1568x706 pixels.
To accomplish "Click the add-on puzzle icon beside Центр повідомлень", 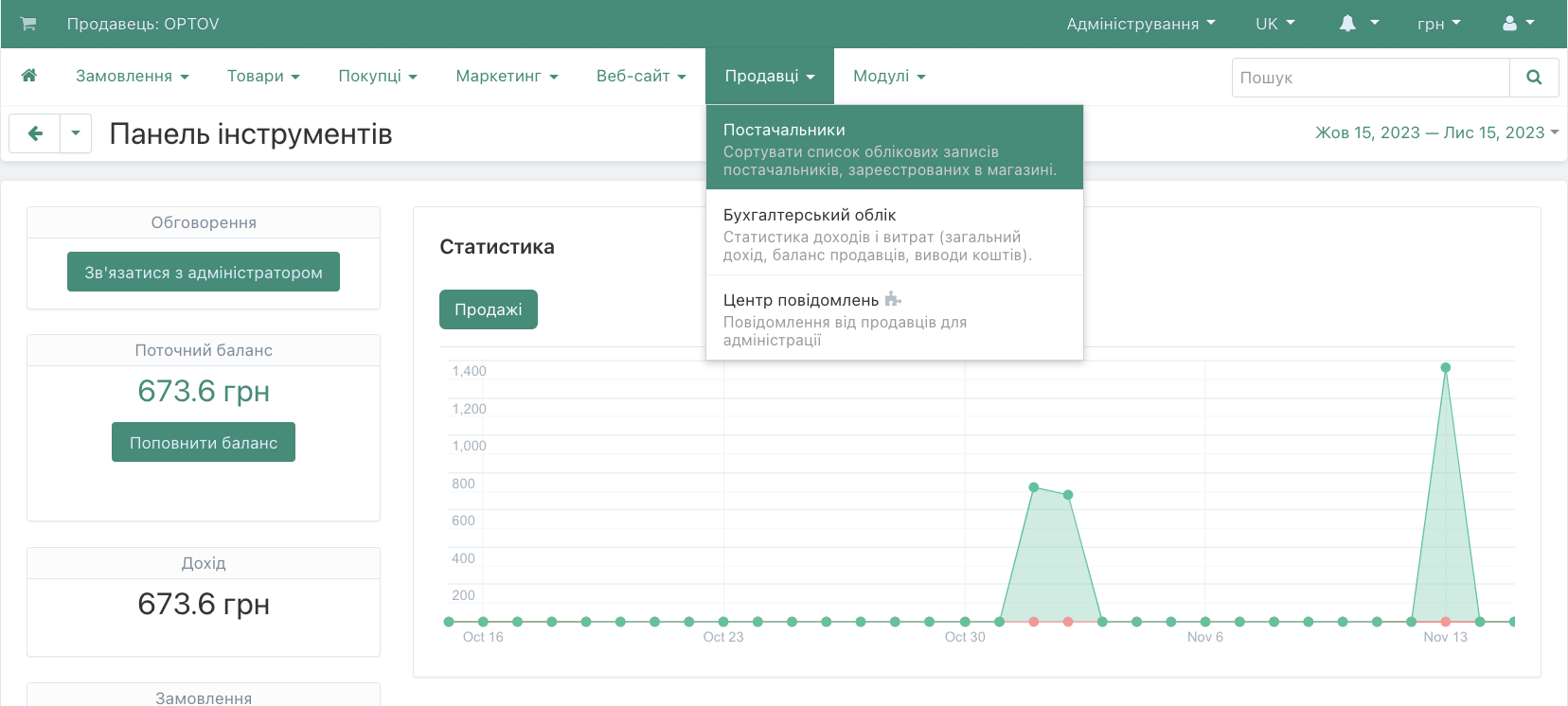I will (x=892, y=300).
